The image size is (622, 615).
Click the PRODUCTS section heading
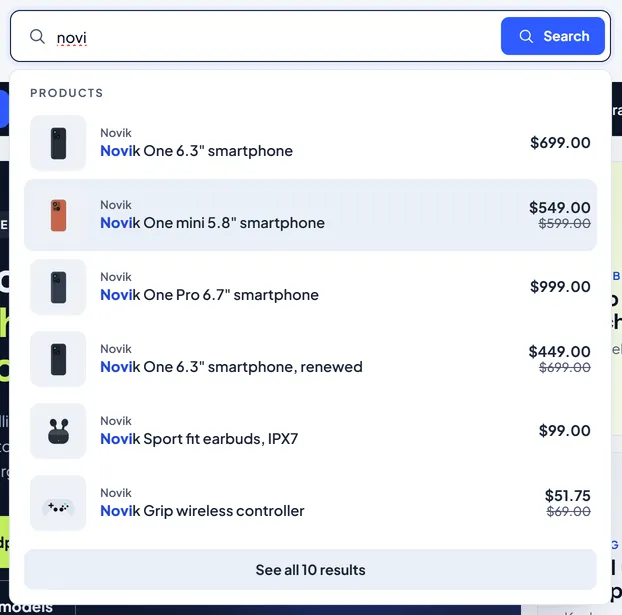67,93
